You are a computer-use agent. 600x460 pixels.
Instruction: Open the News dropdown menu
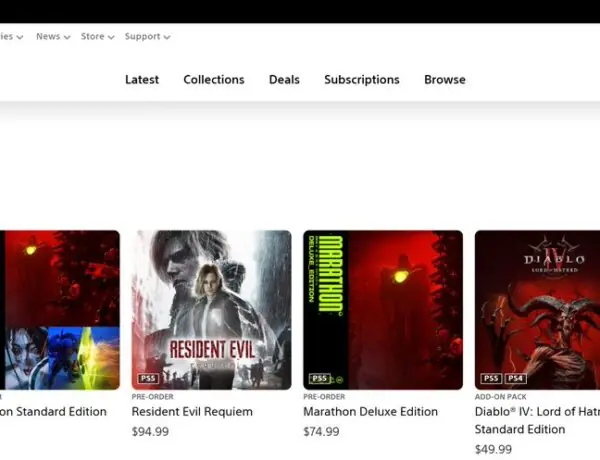[x=53, y=36]
